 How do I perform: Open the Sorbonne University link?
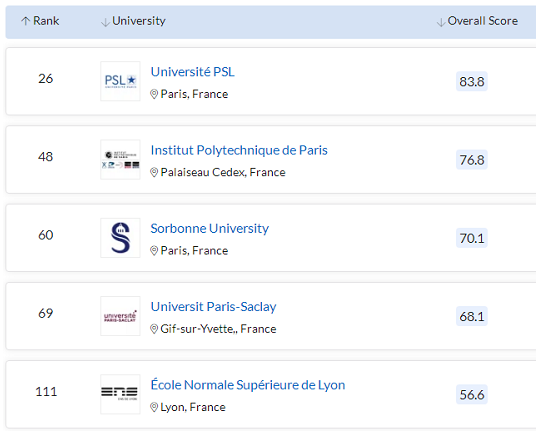coord(210,228)
